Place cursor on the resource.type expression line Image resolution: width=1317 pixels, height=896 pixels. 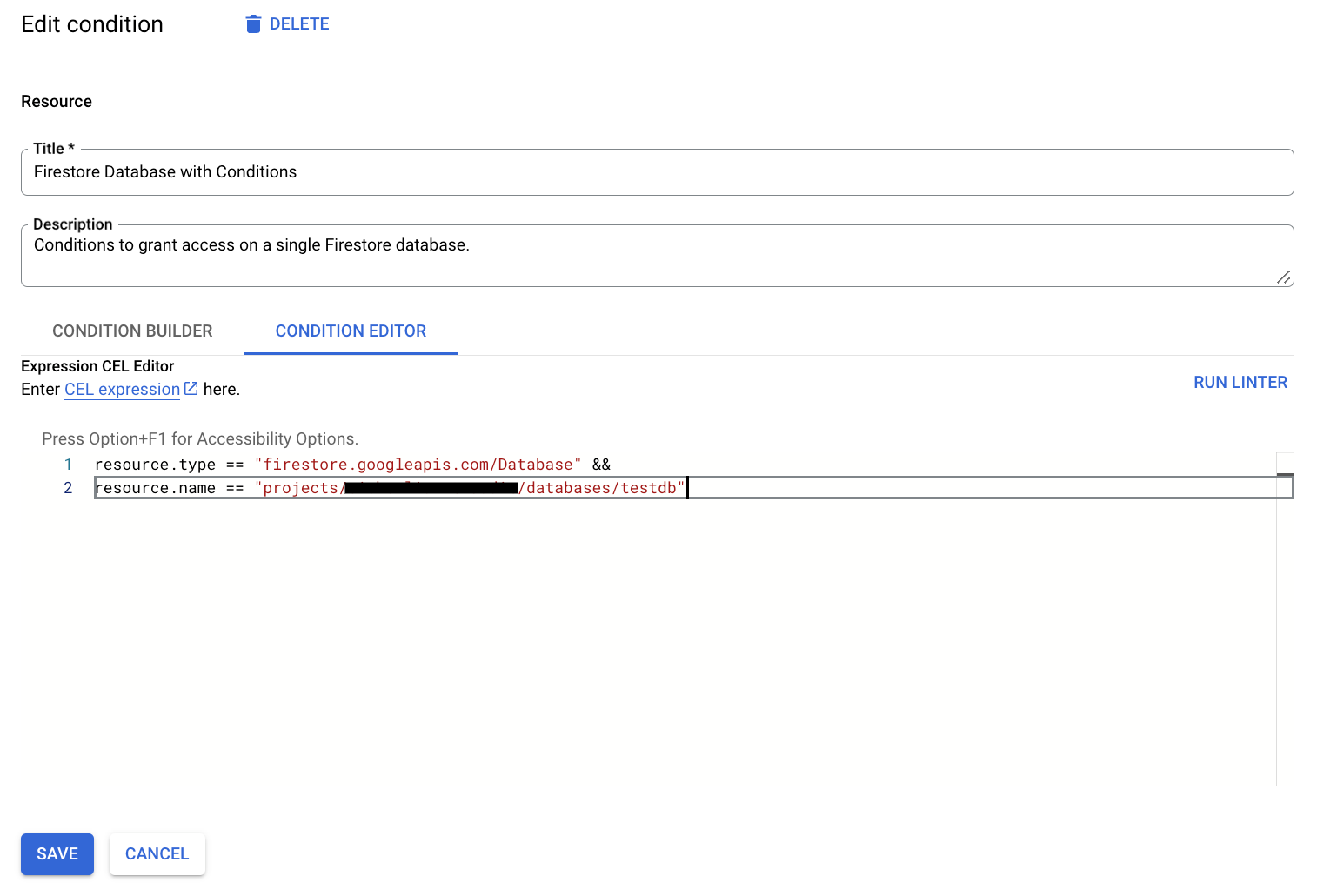point(352,465)
